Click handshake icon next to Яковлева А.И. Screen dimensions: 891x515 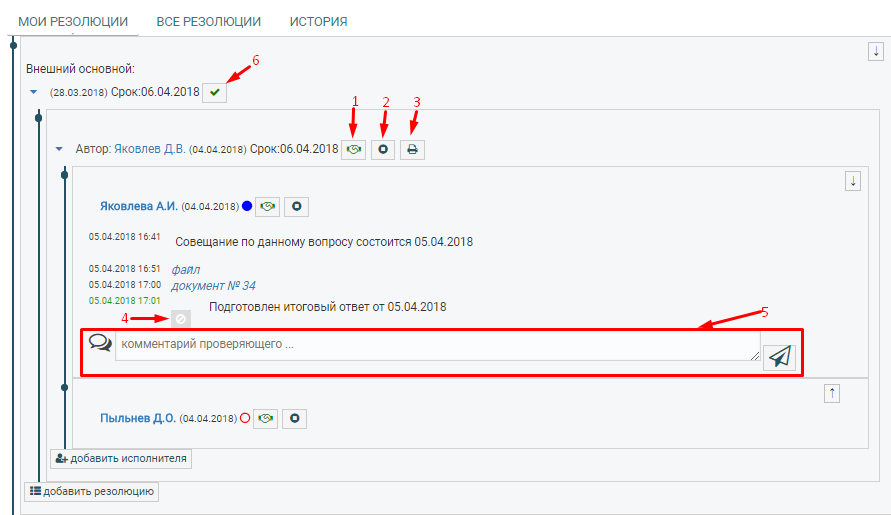coord(267,206)
